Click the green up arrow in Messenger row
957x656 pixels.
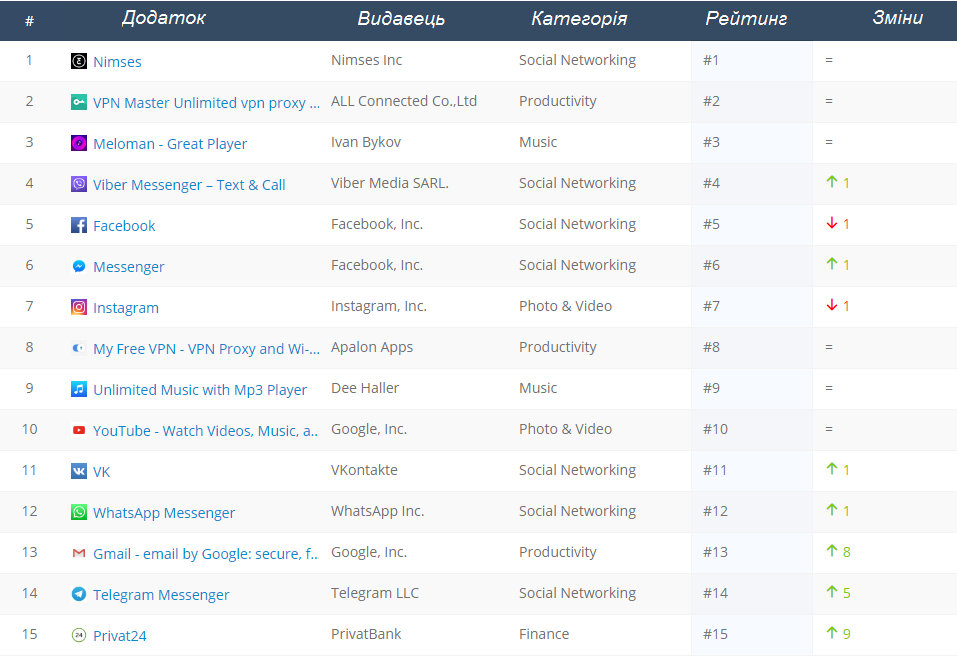tap(831, 264)
